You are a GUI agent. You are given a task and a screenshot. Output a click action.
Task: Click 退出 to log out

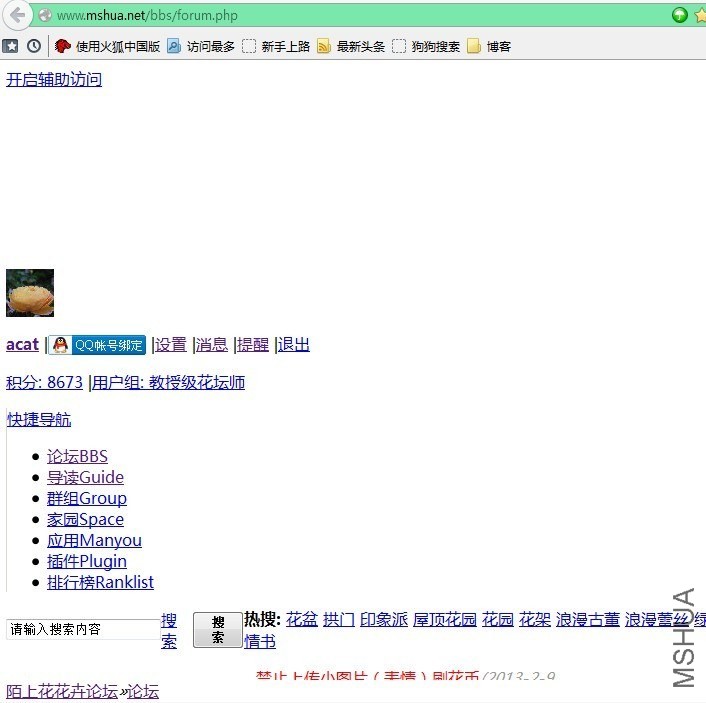294,345
